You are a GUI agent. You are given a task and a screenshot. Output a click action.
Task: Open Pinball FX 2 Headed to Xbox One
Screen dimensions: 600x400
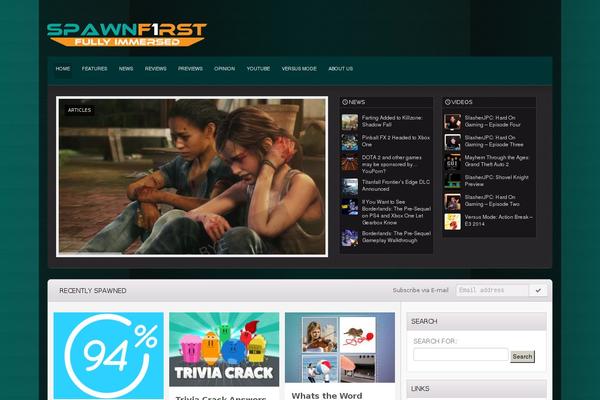[x=396, y=141]
